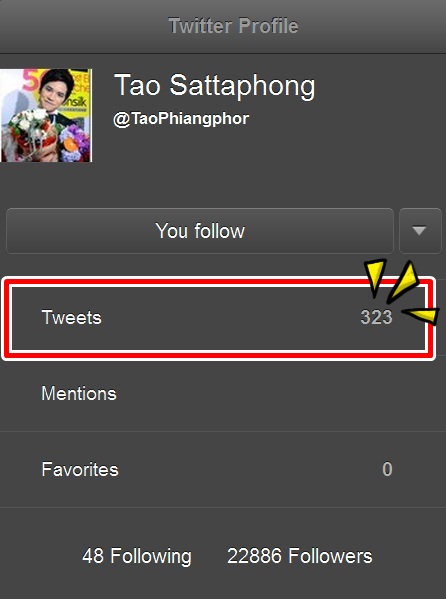
Task: Select the Favorites label text
Action: click(80, 469)
